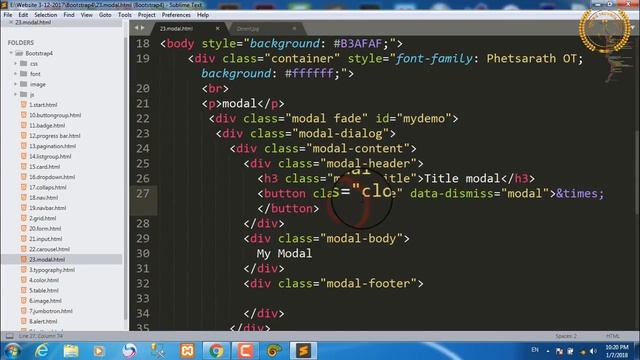
Task: Launch Internet Explorer from taskbar
Action: pos(42,351)
